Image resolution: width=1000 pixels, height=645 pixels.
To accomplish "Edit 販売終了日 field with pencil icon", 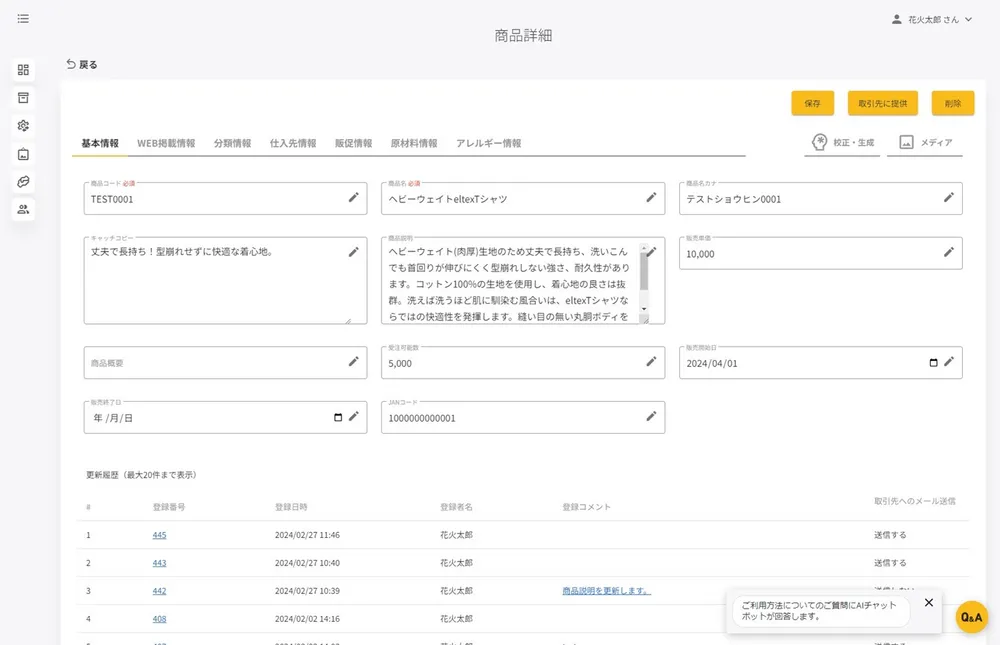I will coord(353,417).
